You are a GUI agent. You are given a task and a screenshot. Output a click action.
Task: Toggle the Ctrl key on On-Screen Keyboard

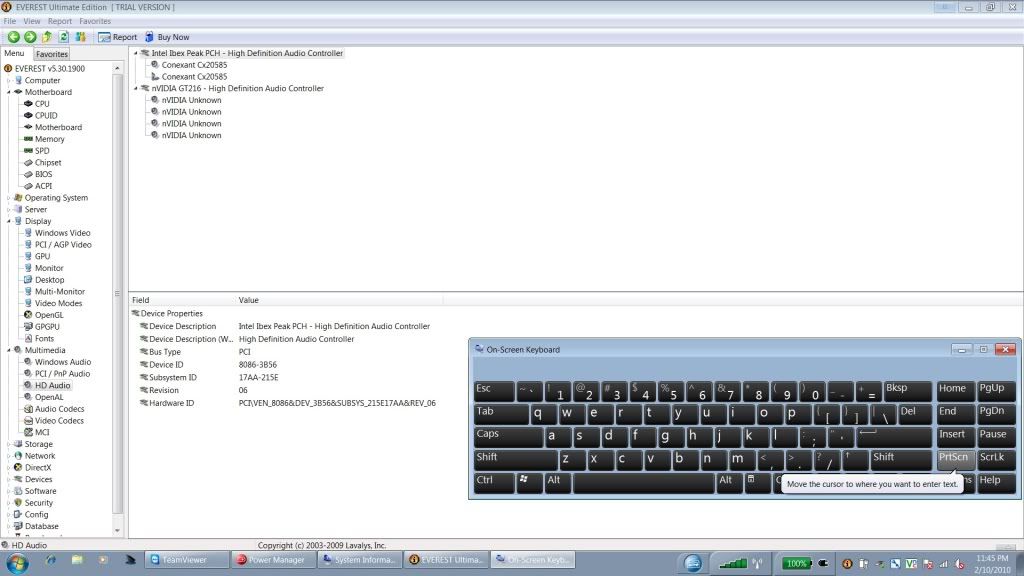pos(494,482)
